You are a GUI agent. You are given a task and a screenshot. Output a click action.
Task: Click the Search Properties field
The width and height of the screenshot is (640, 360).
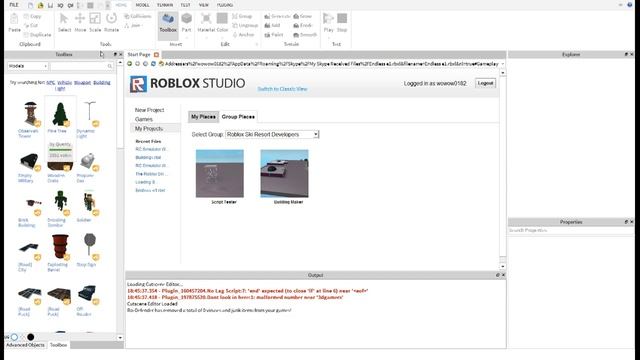click(571, 231)
